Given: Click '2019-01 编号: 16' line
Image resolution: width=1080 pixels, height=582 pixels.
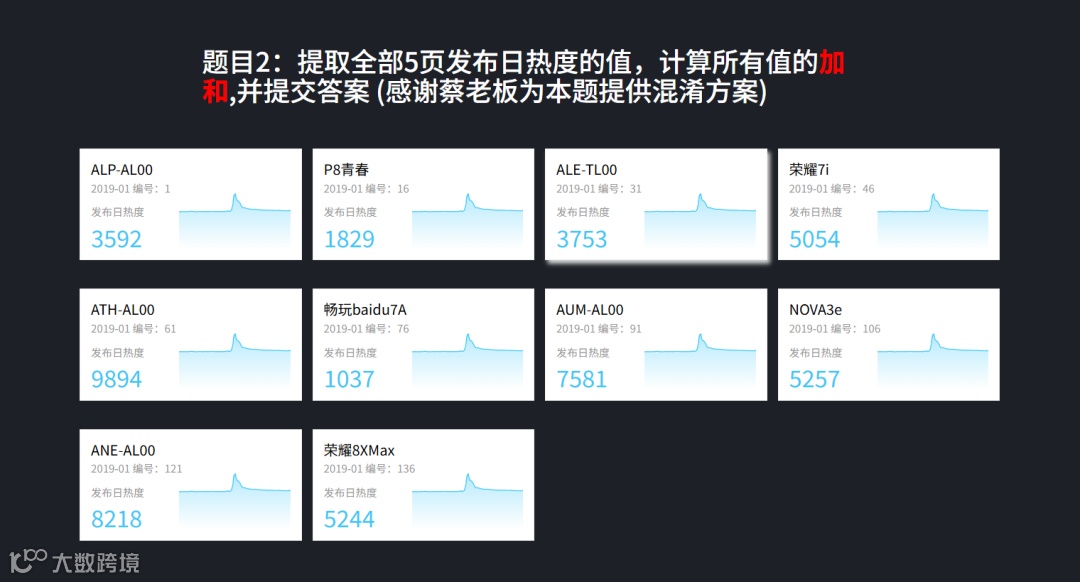Looking at the screenshot, I should [366, 189].
